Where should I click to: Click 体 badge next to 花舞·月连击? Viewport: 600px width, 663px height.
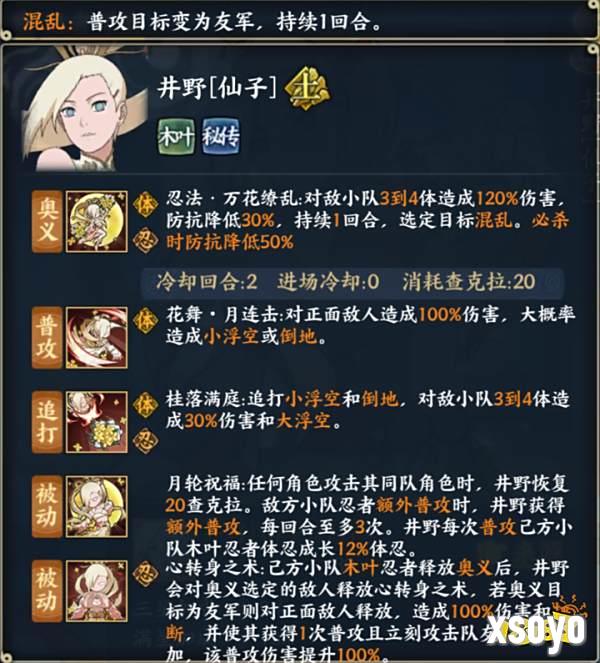145,320
